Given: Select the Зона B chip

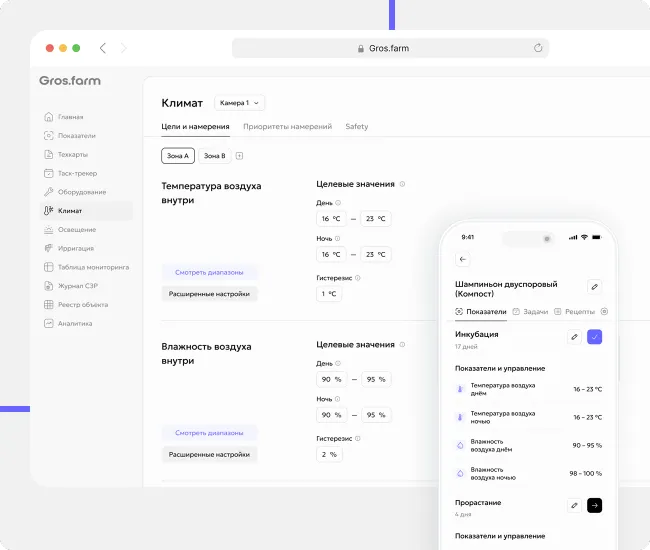Looking at the screenshot, I should (214, 156).
